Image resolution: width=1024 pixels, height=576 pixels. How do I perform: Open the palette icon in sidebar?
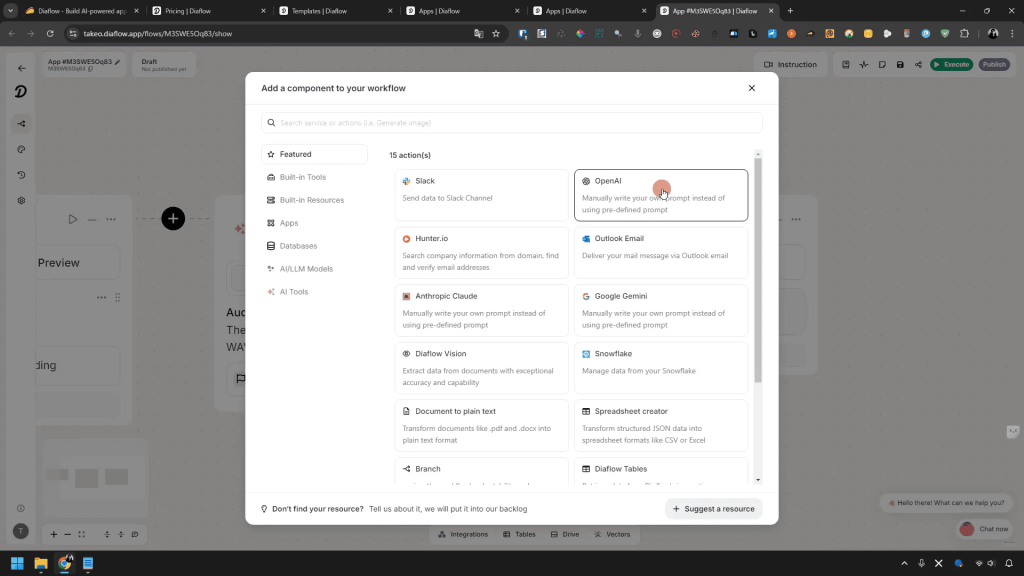point(21,150)
